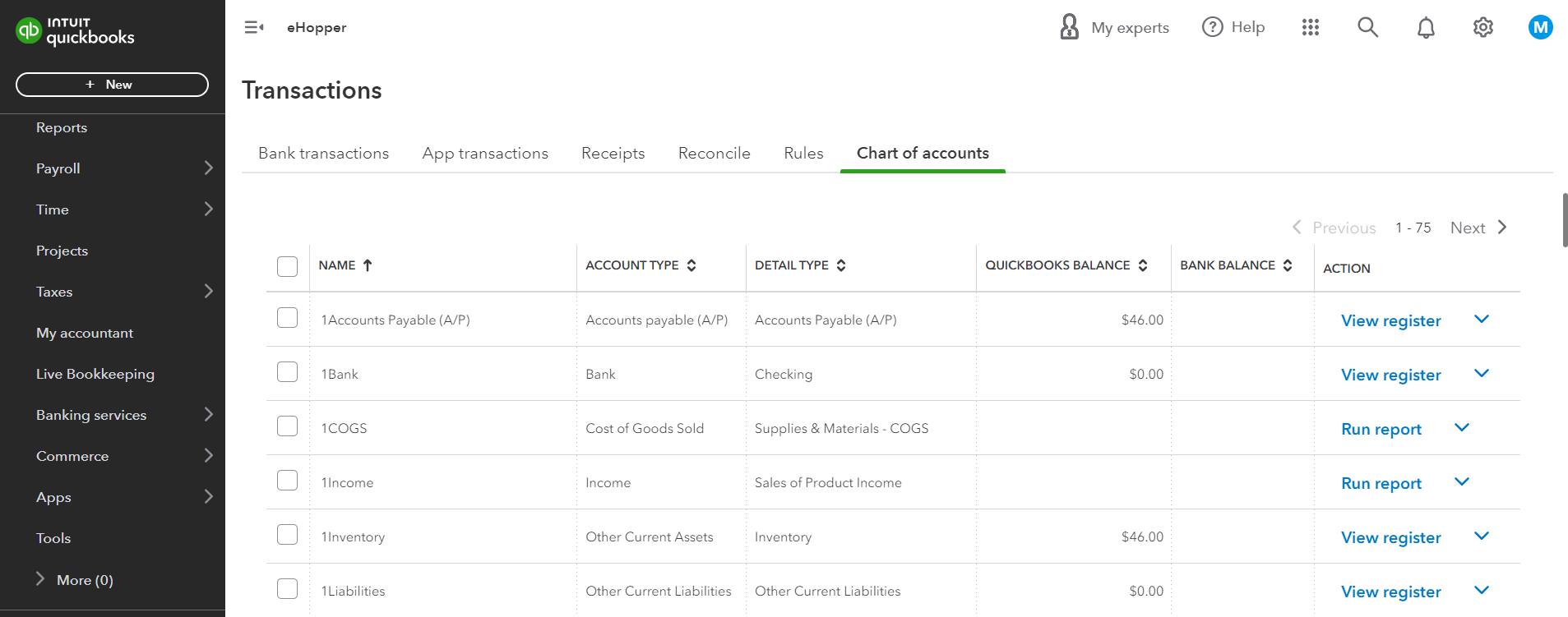1568x617 pixels.
Task: Click the disabled Previous page button
Action: click(1334, 228)
